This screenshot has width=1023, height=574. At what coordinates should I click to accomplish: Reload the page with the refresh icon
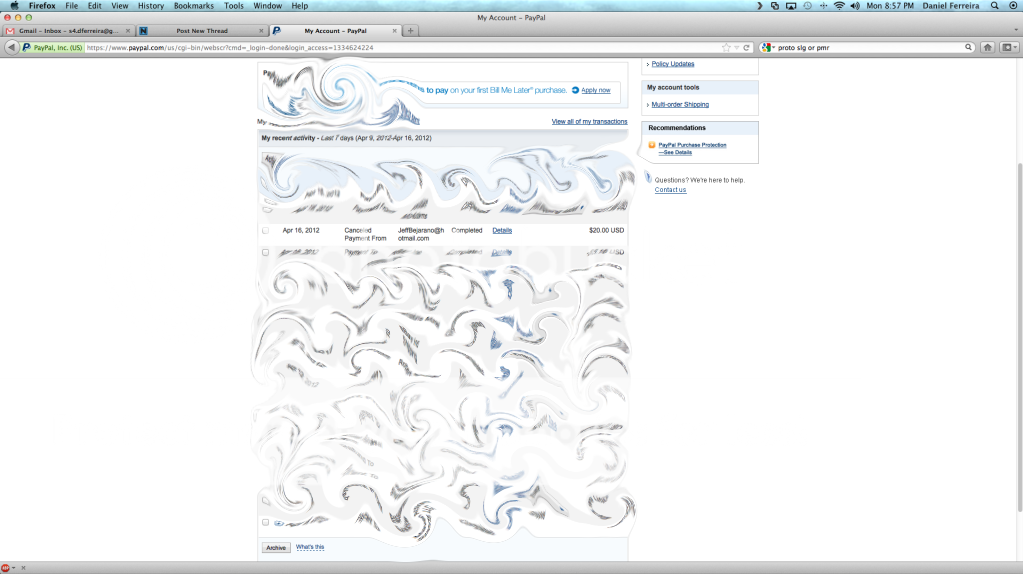(x=746, y=48)
